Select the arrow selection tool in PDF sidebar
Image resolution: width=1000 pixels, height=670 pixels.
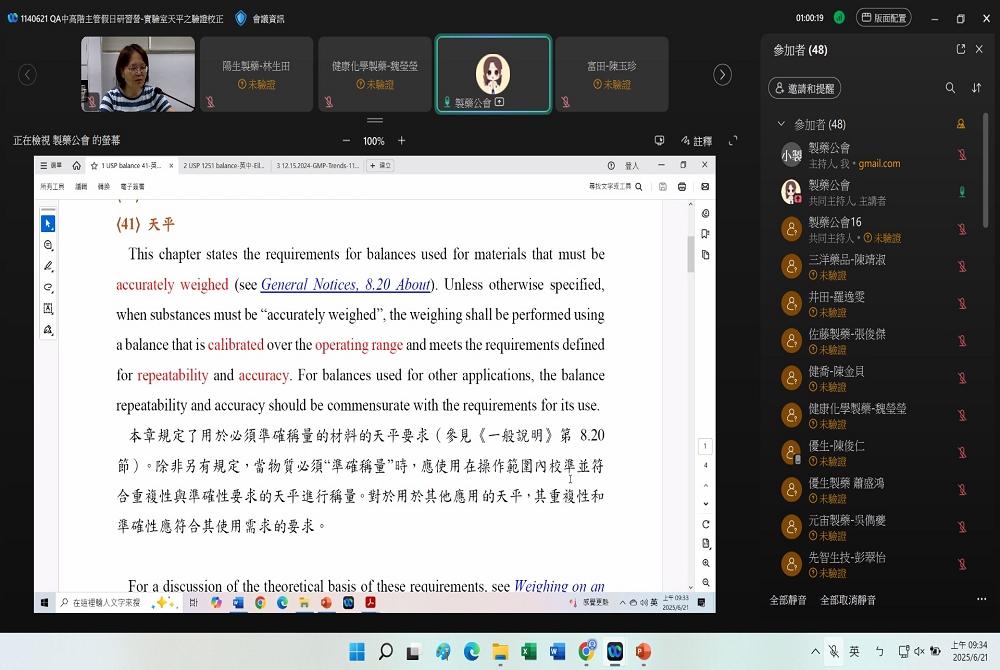[48, 224]
